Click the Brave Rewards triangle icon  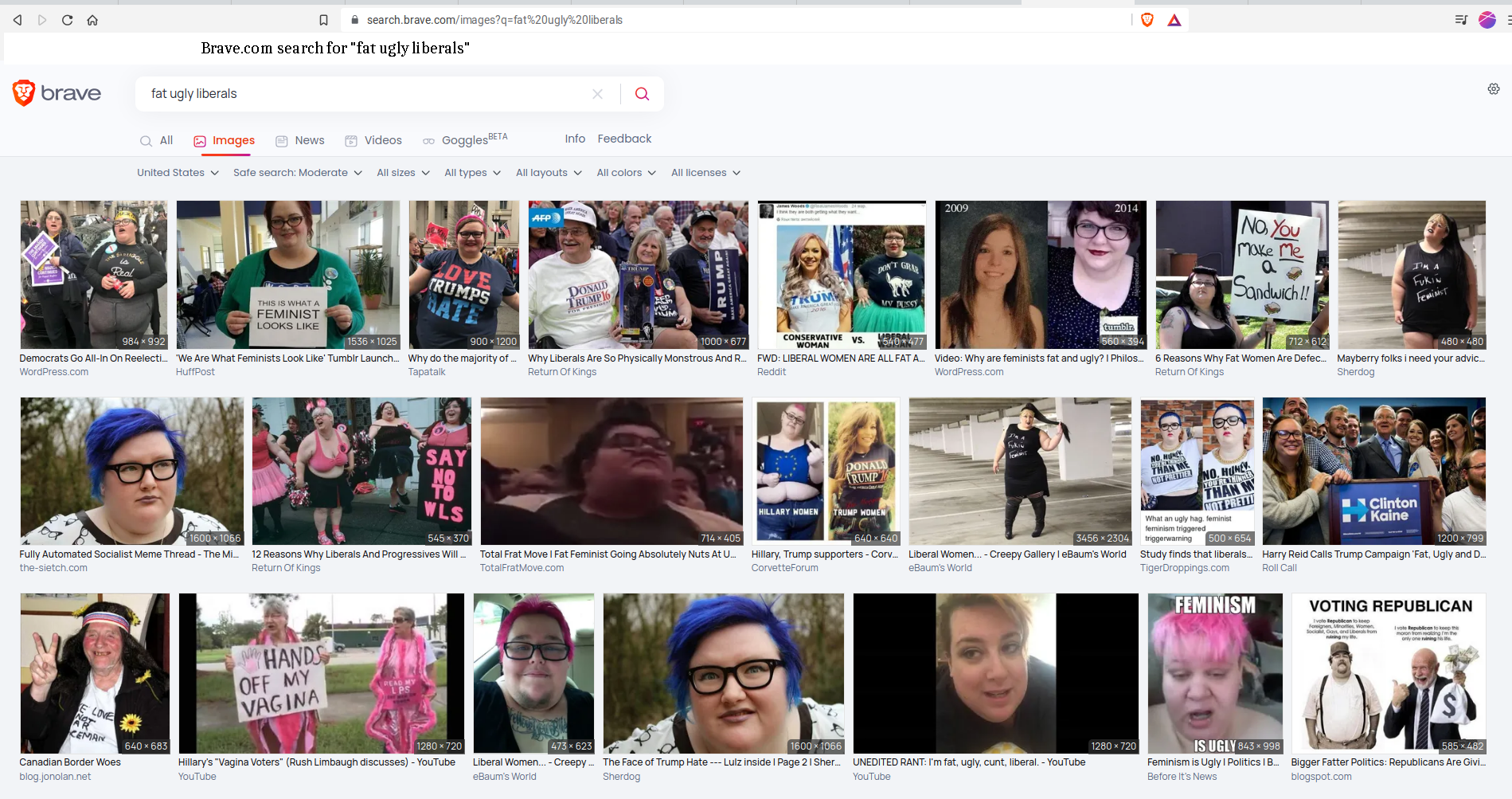point(1174,20)
